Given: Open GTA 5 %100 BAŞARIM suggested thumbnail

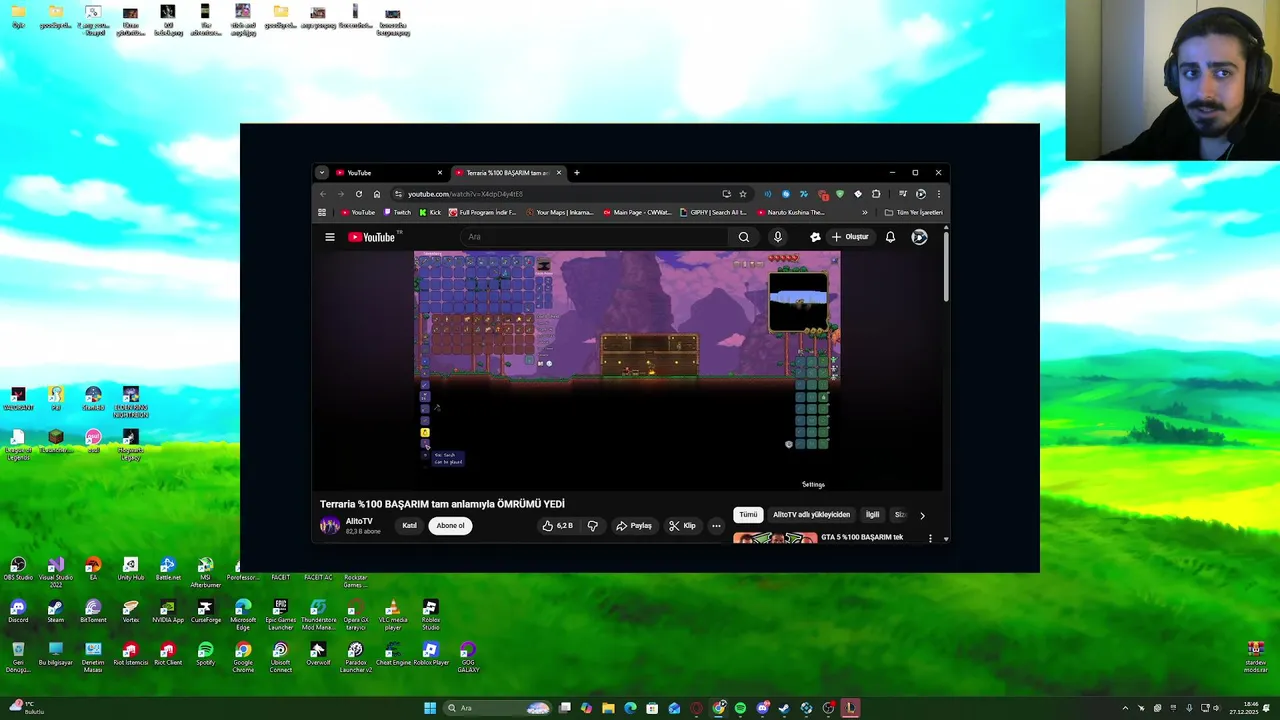Looking at the screenshot, I should click(x=775, y=538).
